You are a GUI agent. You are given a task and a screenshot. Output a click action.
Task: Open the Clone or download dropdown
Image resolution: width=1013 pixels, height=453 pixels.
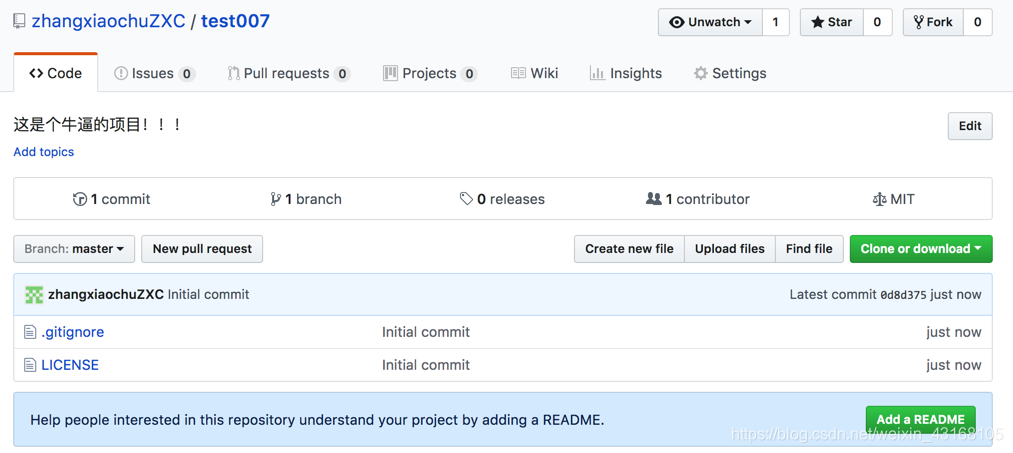coord(921,249)
